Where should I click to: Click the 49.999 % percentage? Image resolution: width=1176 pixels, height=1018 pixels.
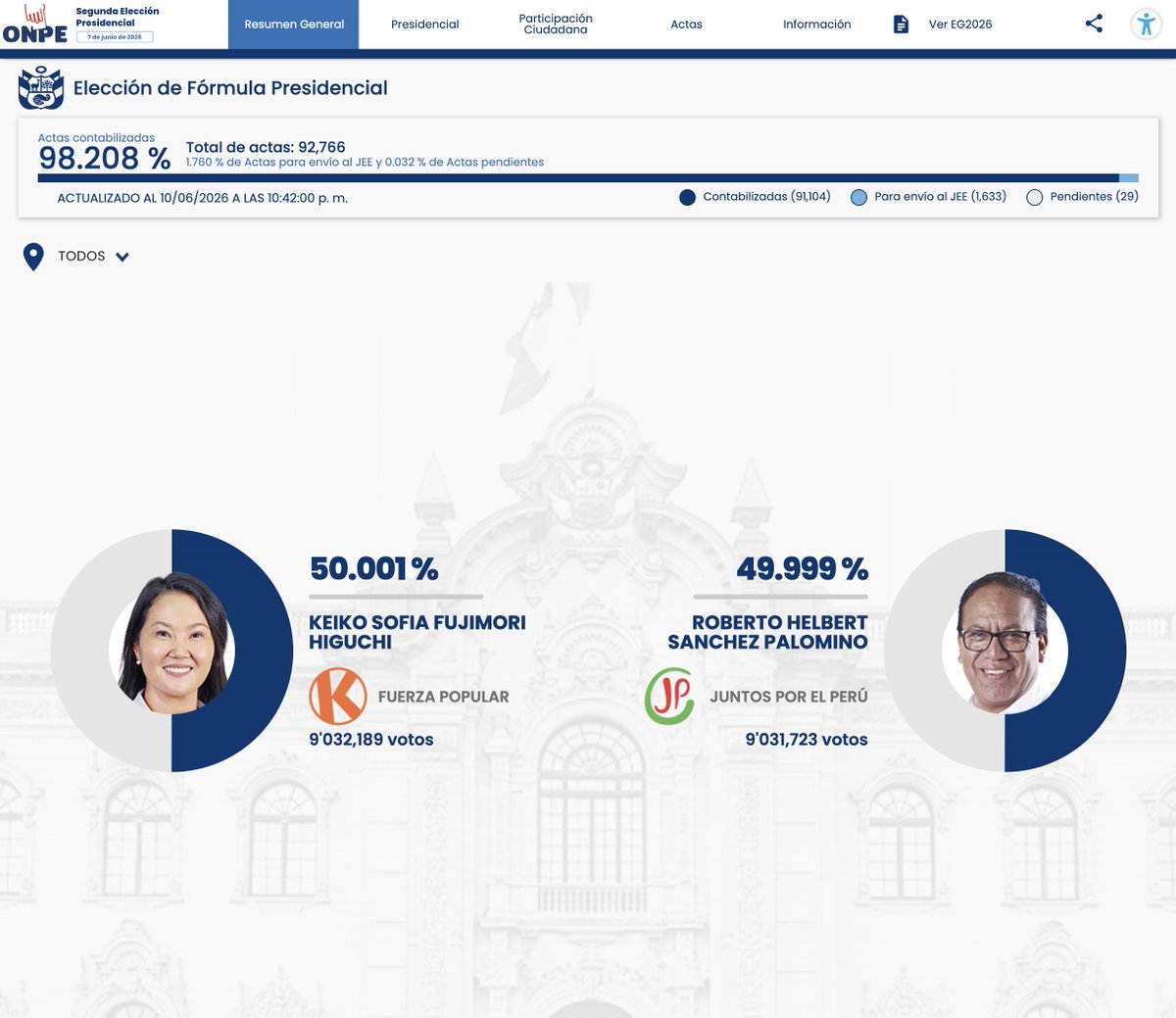803,568
